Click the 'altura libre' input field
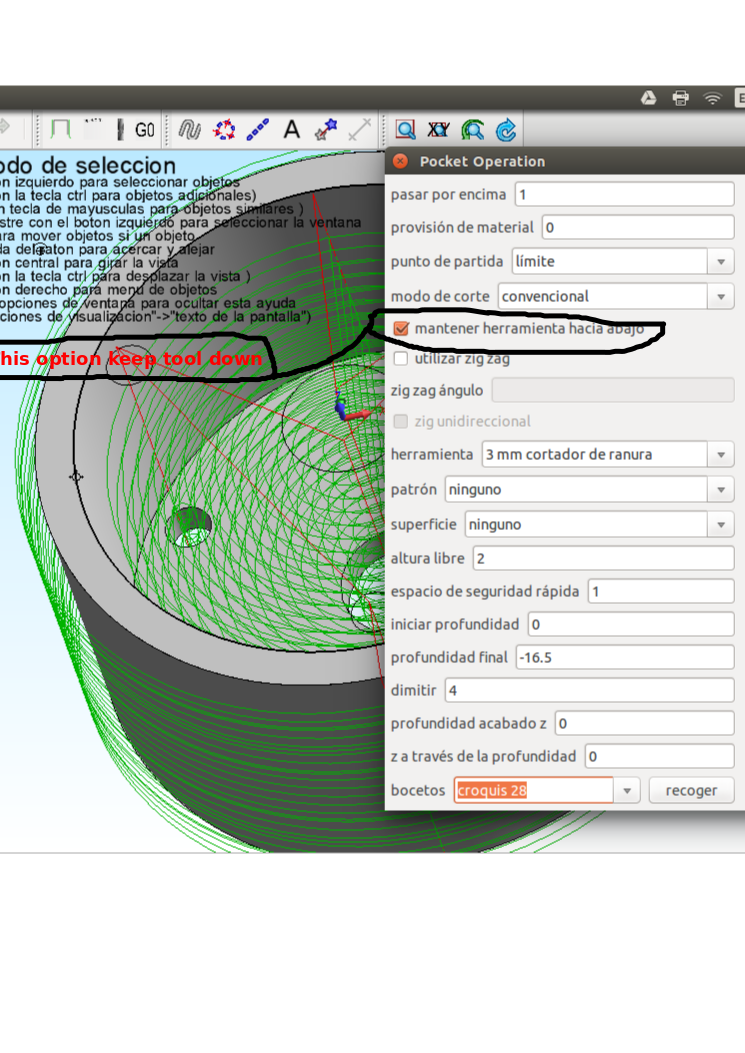This screenshot has height=1053, width=745. pos(603,558)
